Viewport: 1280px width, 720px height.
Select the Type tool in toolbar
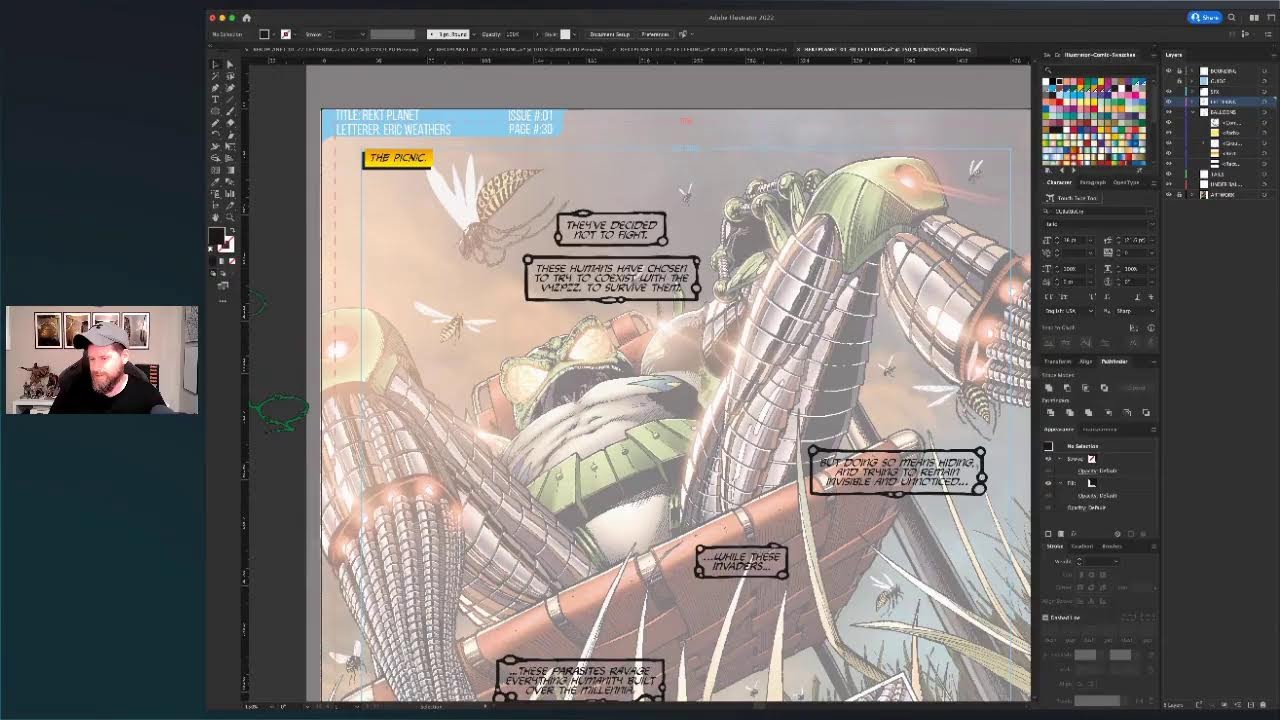(x=215, y=100)
